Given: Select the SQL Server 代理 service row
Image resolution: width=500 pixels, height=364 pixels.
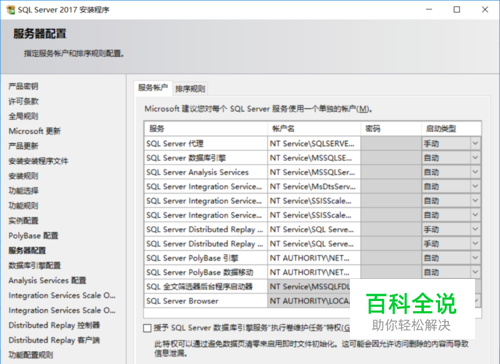Looking at the screenshot, I should 206,144.
